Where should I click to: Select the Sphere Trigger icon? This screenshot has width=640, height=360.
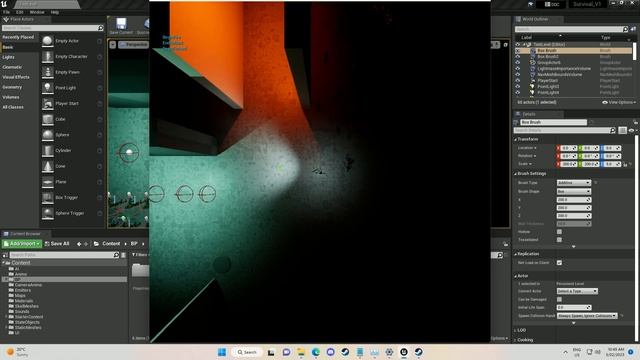coord(48,213)
